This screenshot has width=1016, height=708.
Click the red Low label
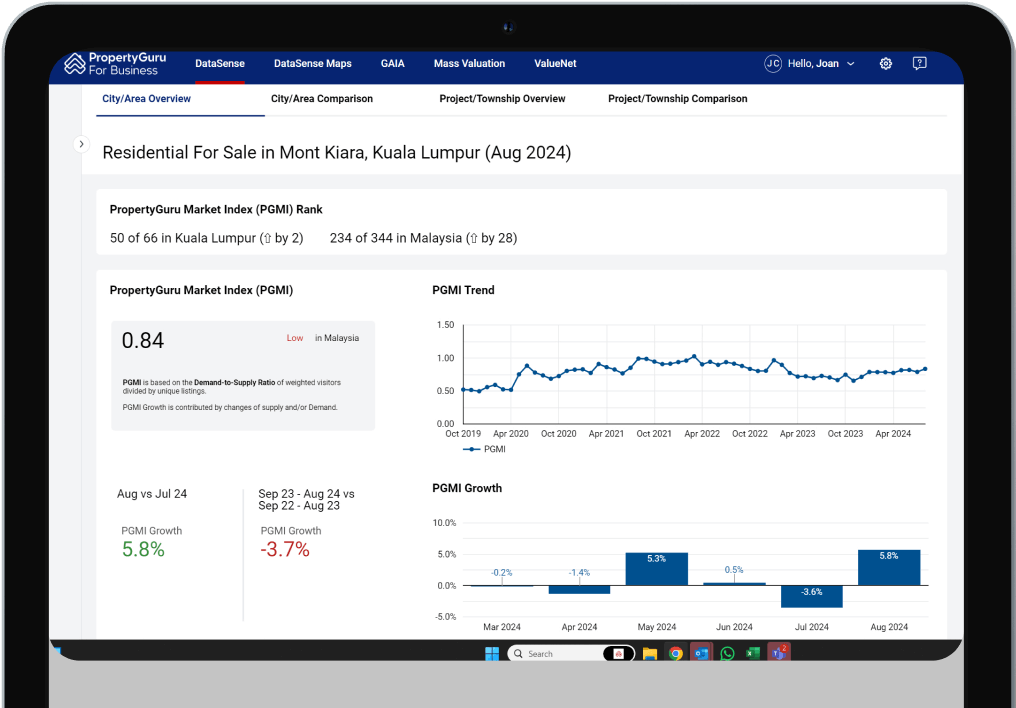(x=295, y=338)
